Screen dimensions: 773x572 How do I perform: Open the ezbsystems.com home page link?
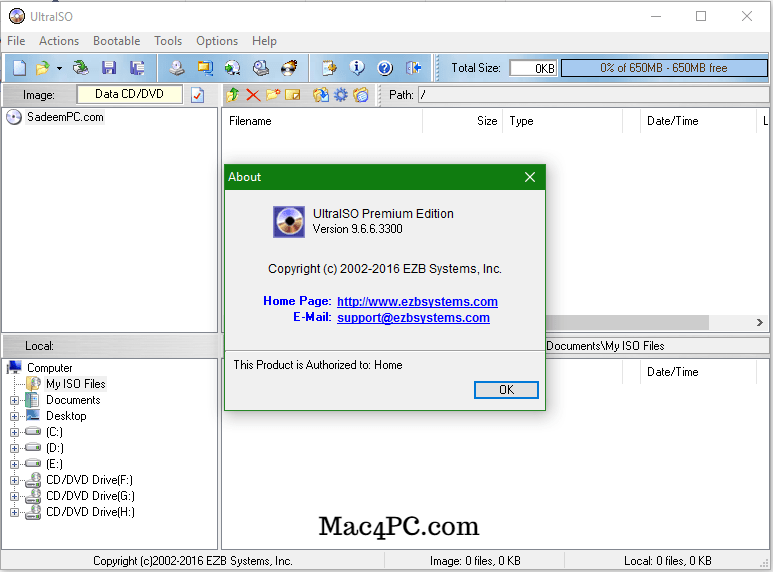417,301
